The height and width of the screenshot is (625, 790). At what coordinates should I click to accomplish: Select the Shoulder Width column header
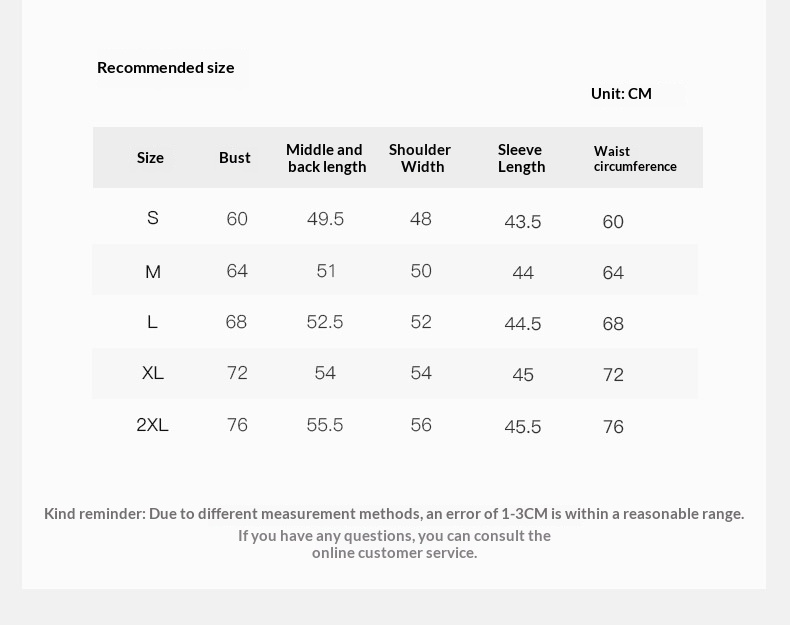tap(421, 158)
